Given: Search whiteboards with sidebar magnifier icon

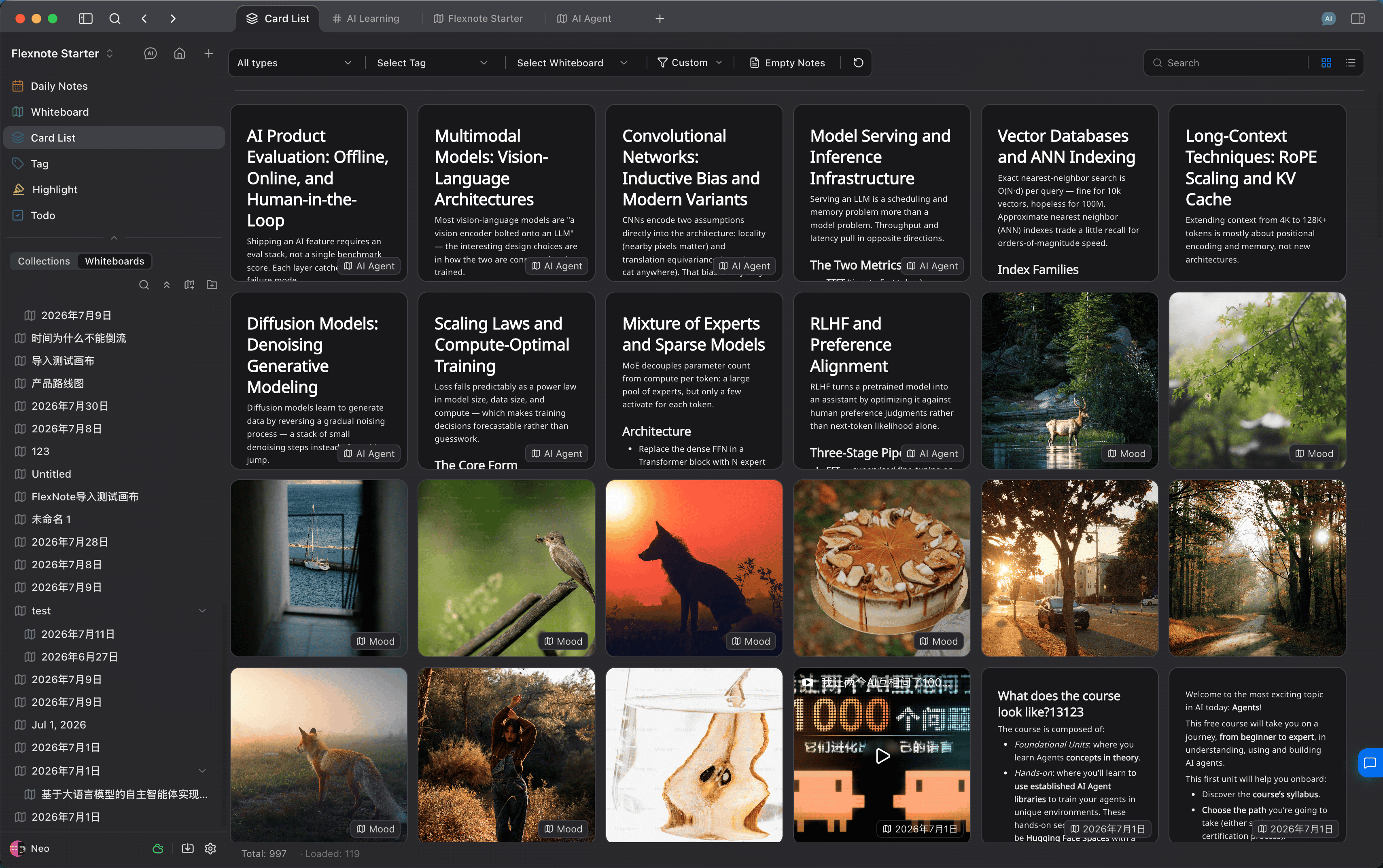Looking at the screenshot, I should coord(144,285).
